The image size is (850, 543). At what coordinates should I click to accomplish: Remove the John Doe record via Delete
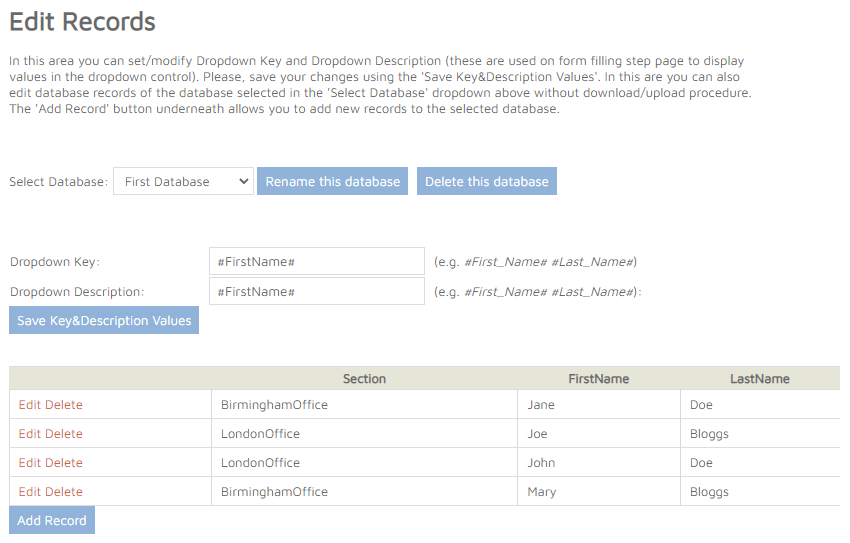64,463
